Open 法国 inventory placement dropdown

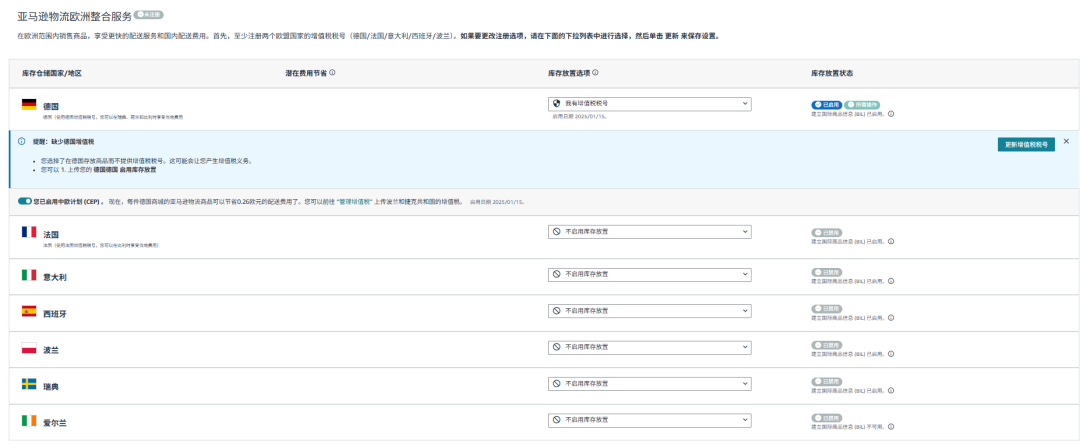650,232
